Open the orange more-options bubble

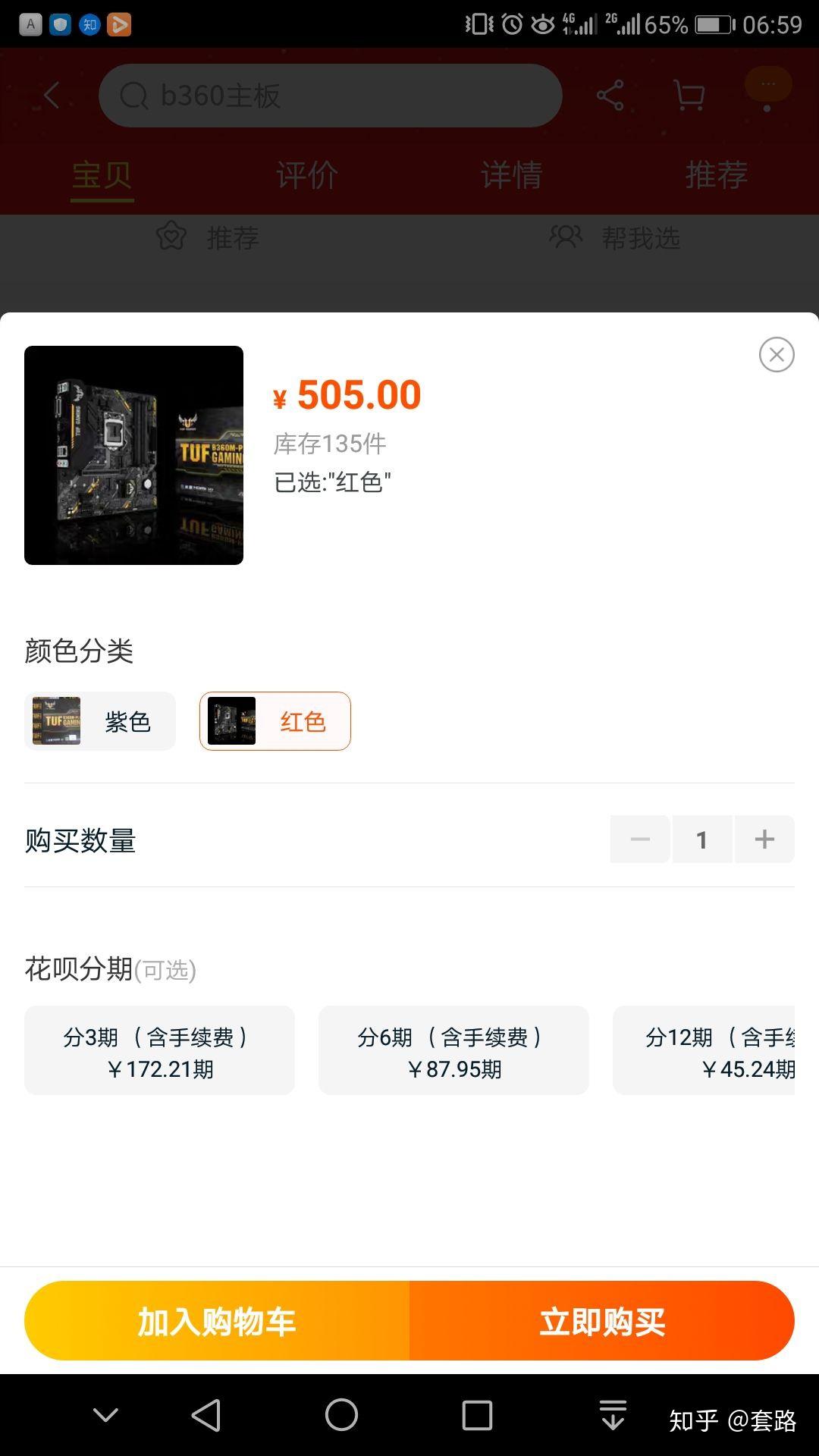pyautogui.click(x=768, y=85)
